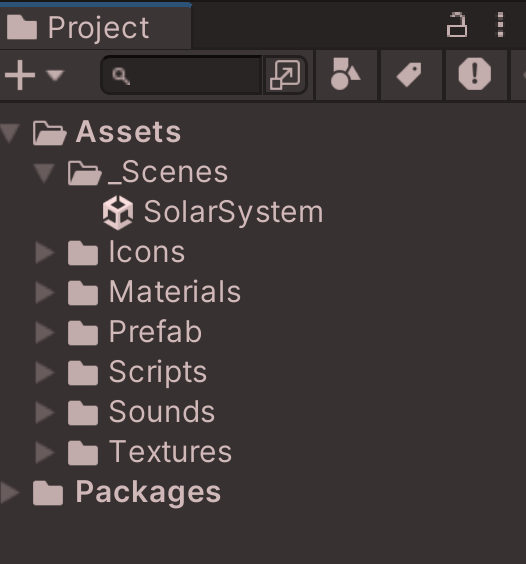Screen dimensions: 526x564
Task: Click the plus icon to create asset
Action: (20, 75)
